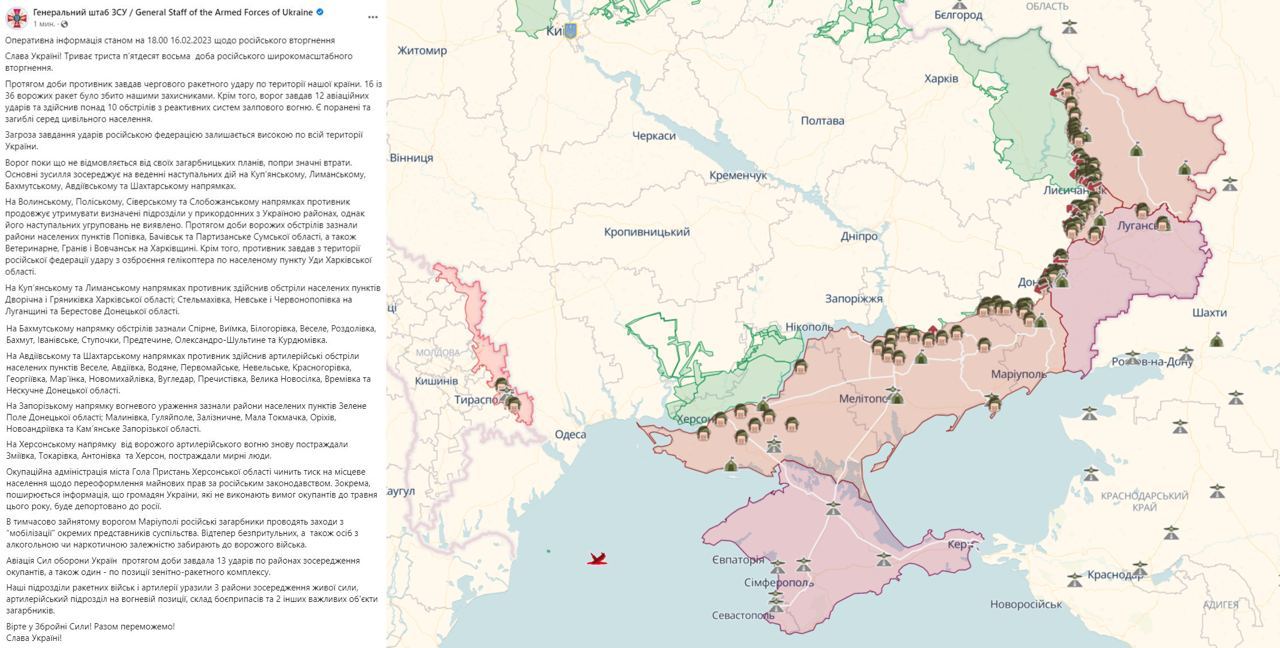
Task: Click the Kyiv coat of arms marker
Action: coord(570,31)
